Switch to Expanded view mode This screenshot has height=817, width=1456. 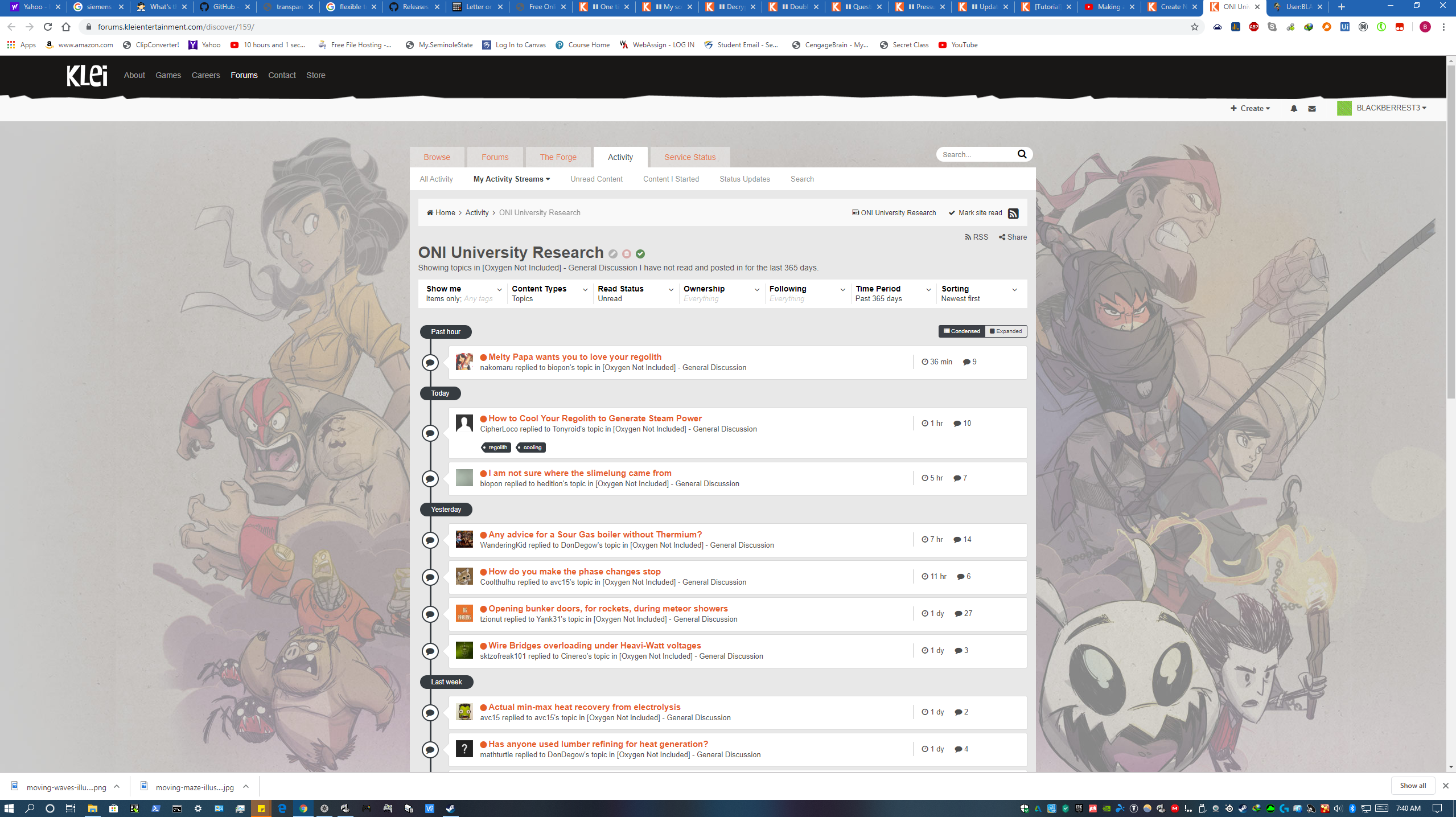[x=1006, y=331]
